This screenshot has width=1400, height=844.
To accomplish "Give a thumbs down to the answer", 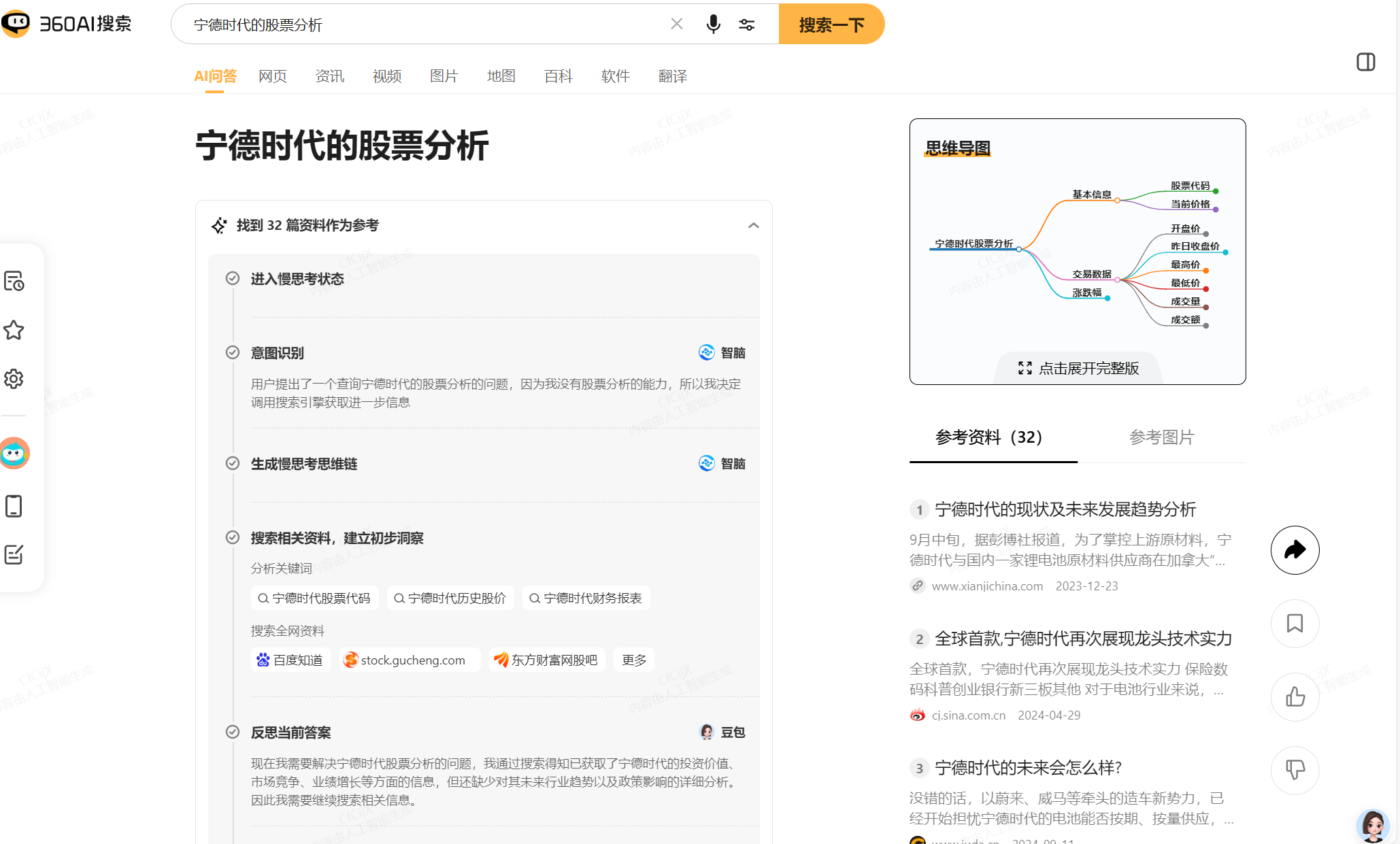I will tap(1295, 771).
